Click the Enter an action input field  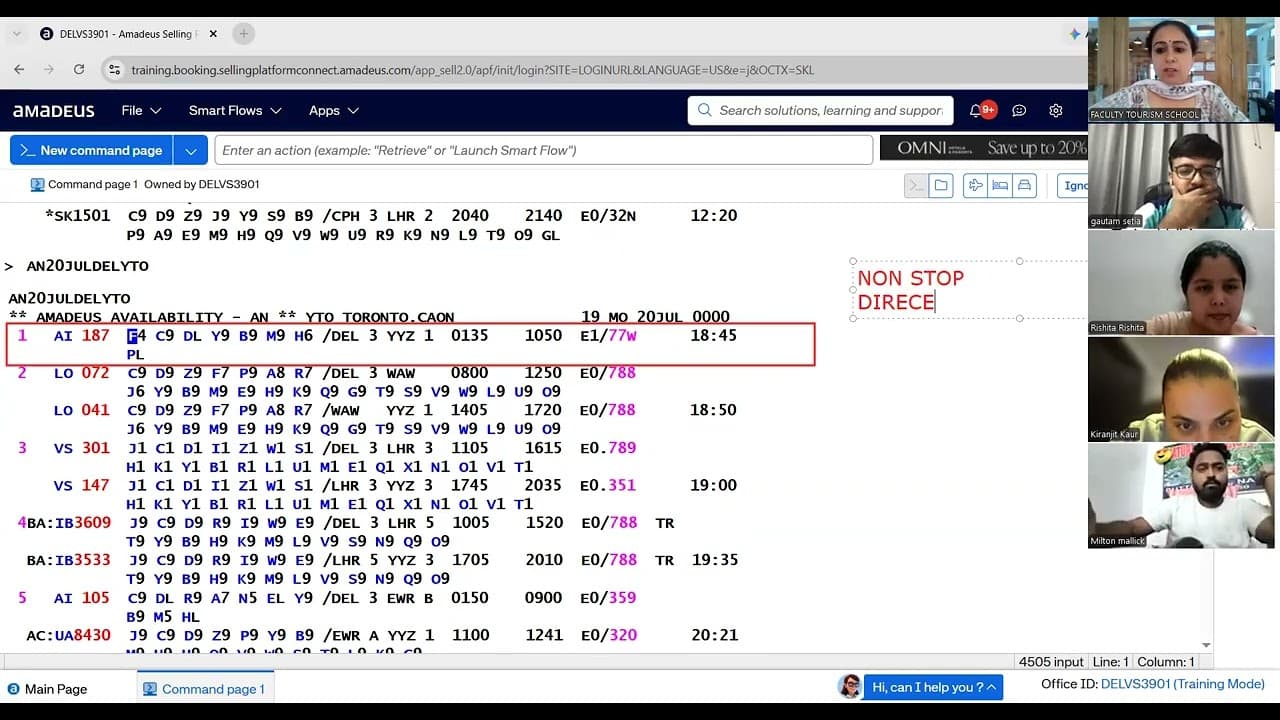coord(543,150)
